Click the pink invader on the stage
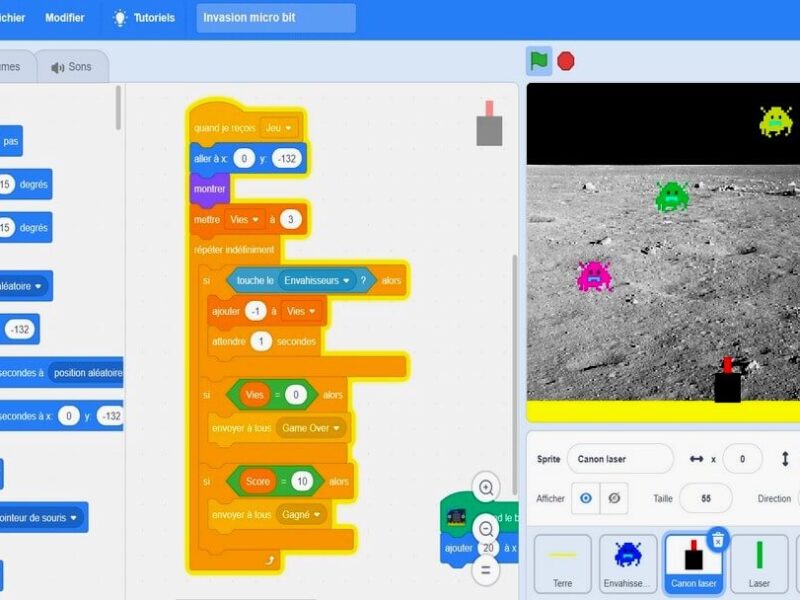The width and height of the screenshot is (800, 600). pos(594,276)
